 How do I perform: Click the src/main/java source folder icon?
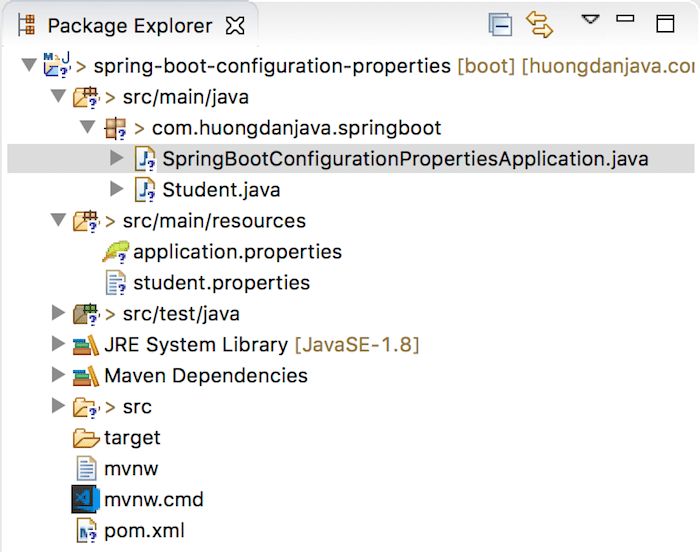tap(86, 97)
